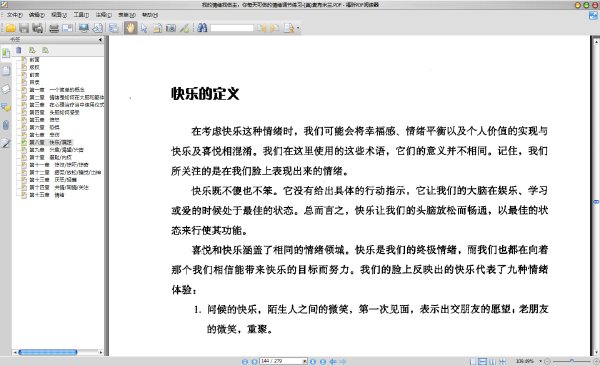This screenshot has width=600, height=366.
Task: Select bookmark 第三章 in the tree
Action: coord(66,105)
